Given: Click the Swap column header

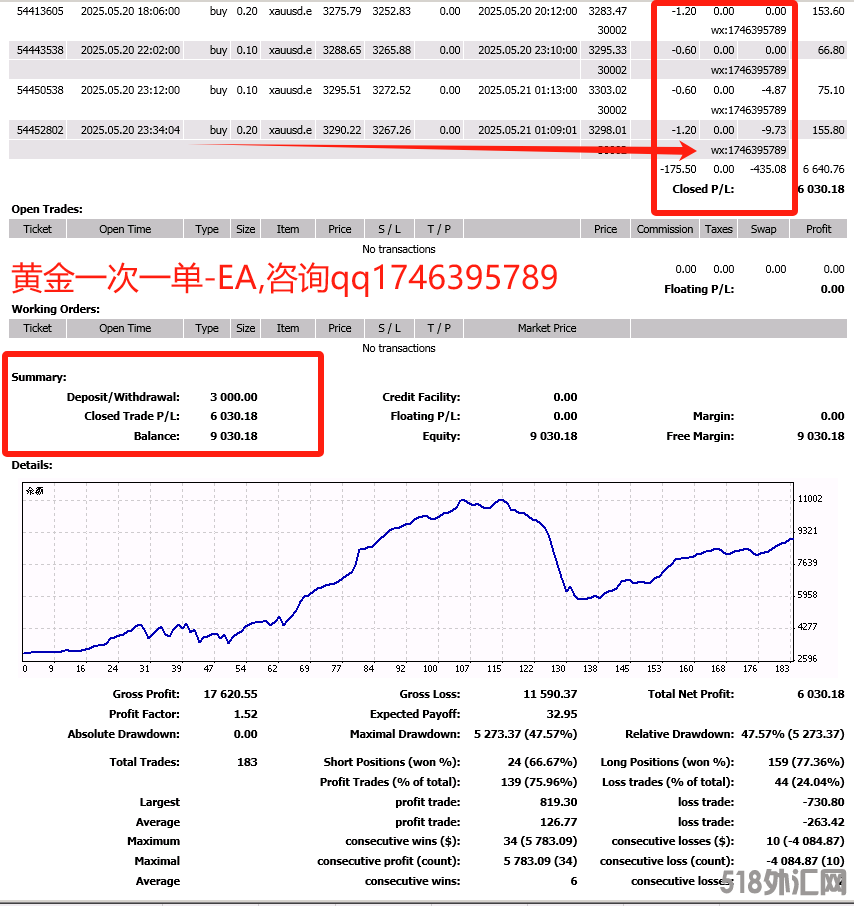Looking at the screenshot, I should coord(763,229).
